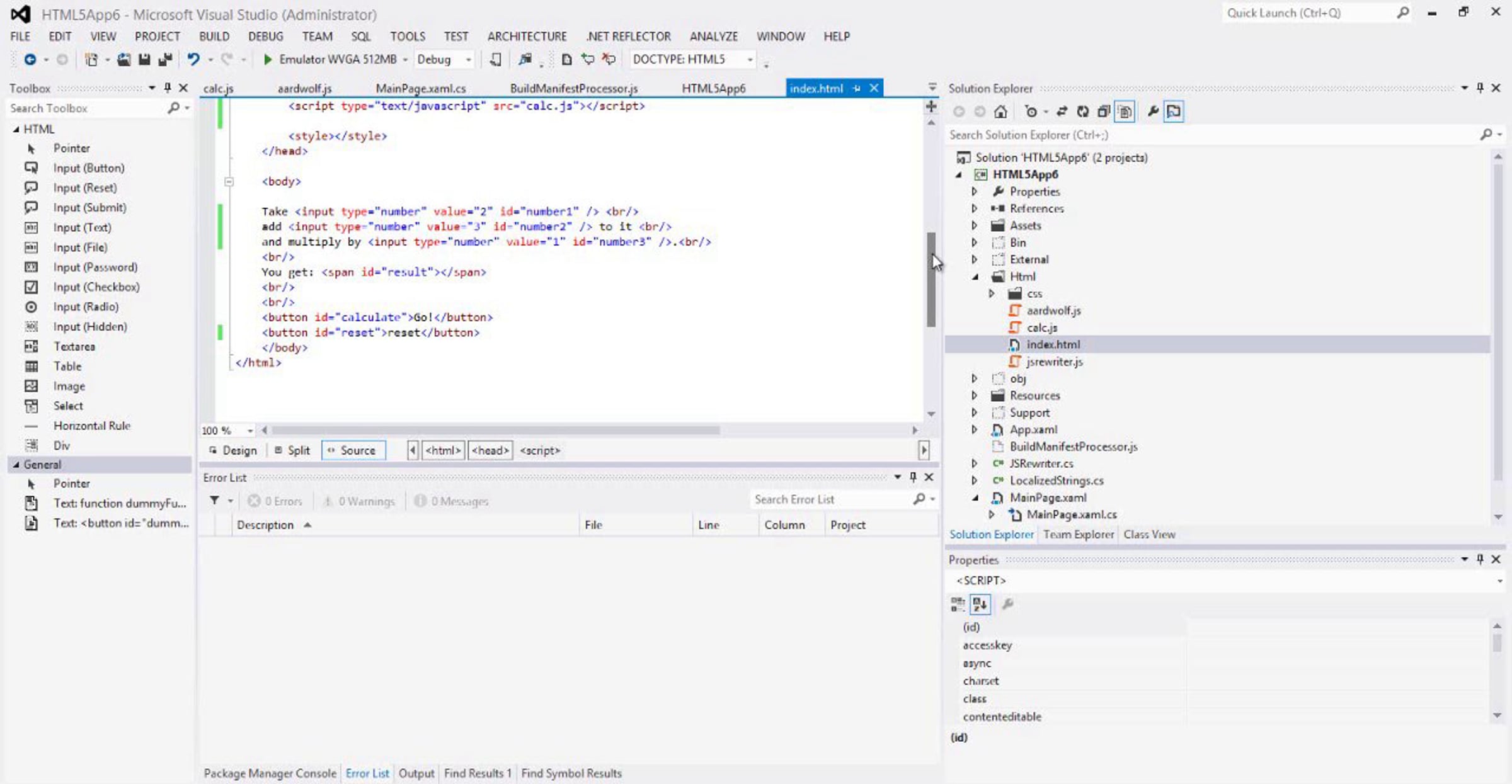Viewport: 1512px width, 784px height.
Task: Click the Sync with Active Document icon
Action: click(x=1062, y=111)
